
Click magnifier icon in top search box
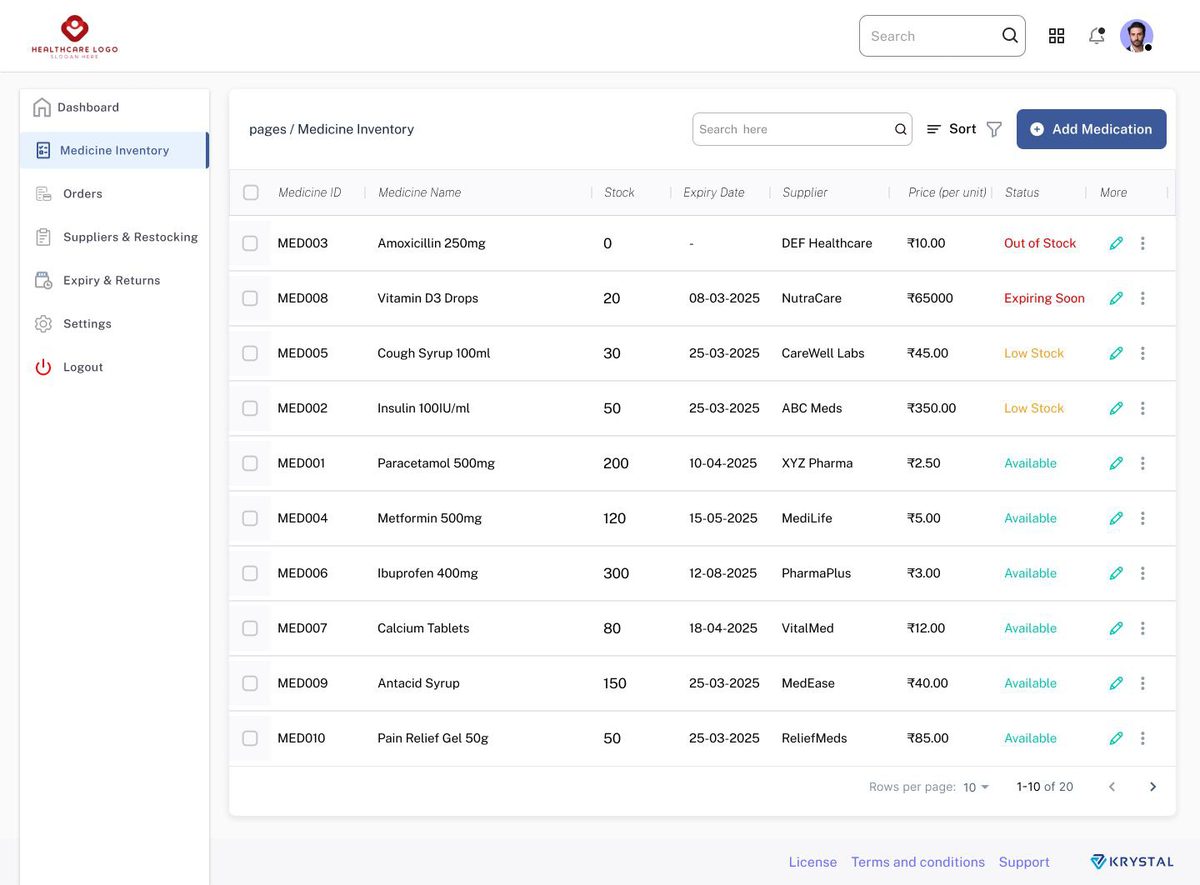click(1010, 36)
